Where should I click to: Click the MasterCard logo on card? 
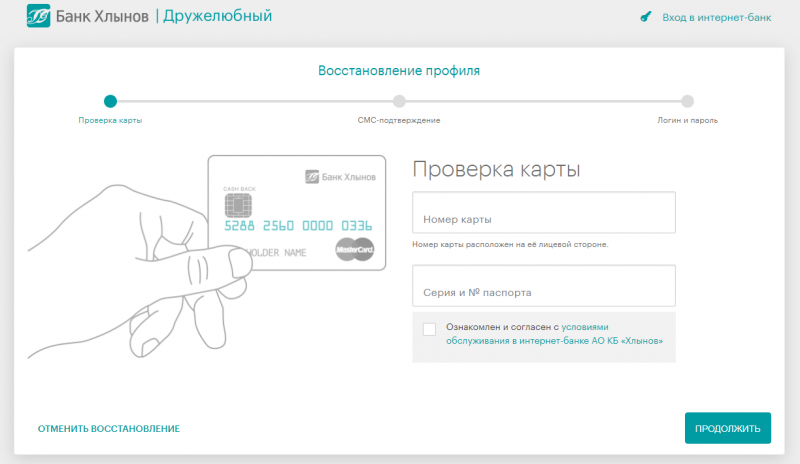(355, 250)
